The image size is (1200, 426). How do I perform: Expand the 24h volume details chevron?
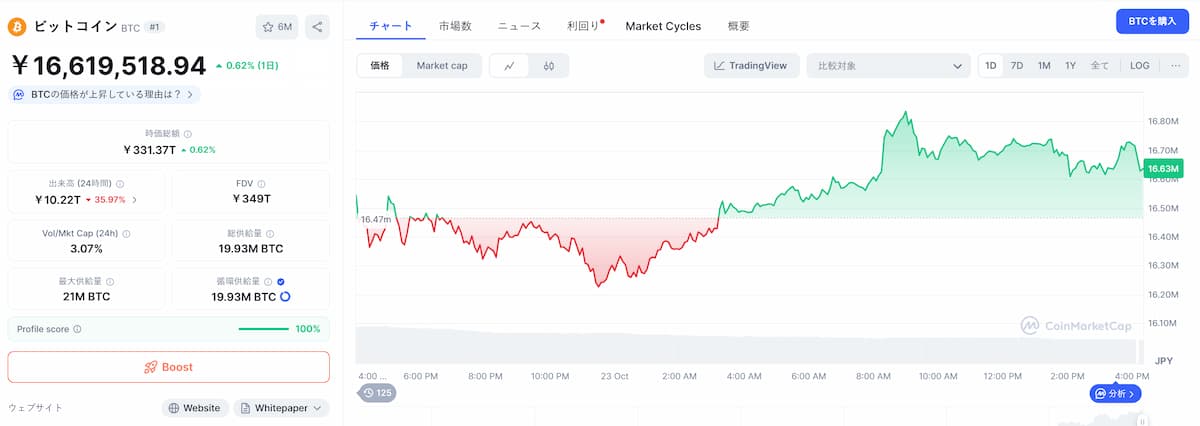(135, 199)
